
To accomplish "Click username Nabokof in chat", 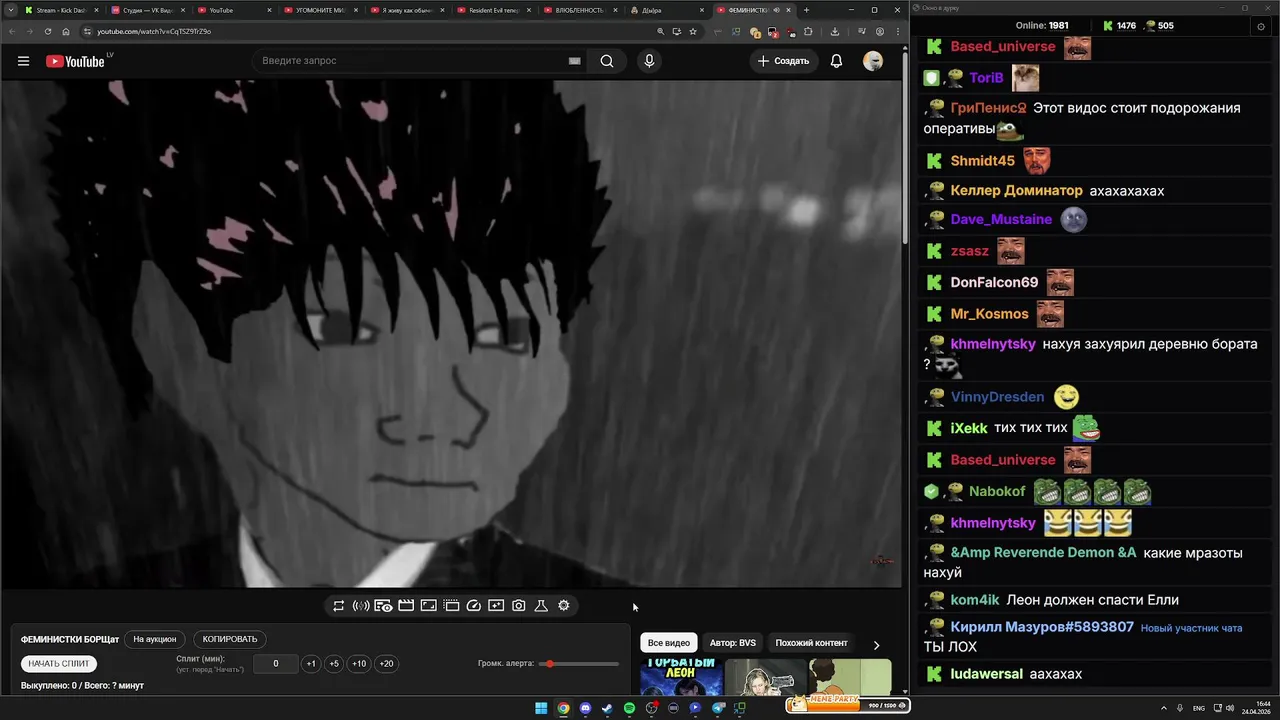I will pyautogui.click(x=997, y=491).
